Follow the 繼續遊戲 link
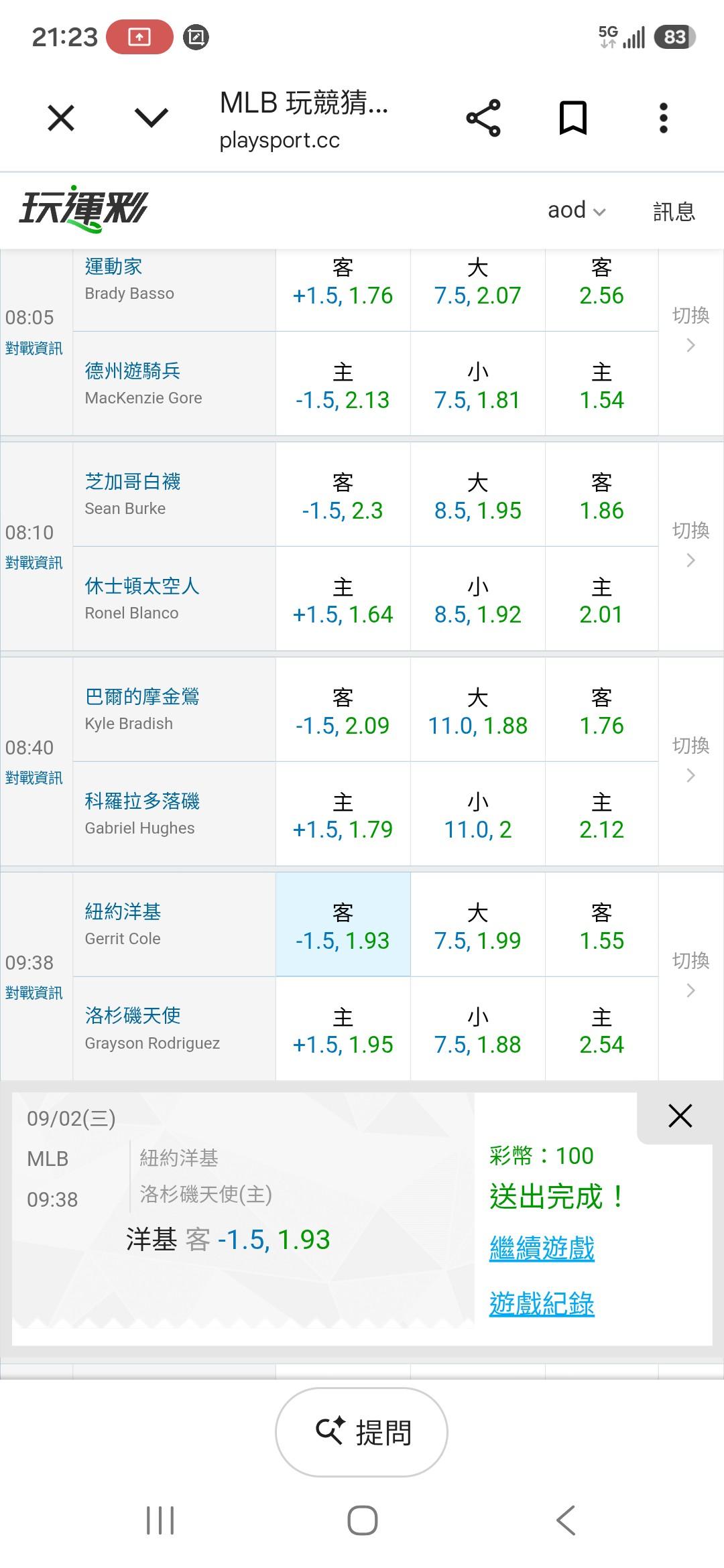 [x=542, y=1248]
